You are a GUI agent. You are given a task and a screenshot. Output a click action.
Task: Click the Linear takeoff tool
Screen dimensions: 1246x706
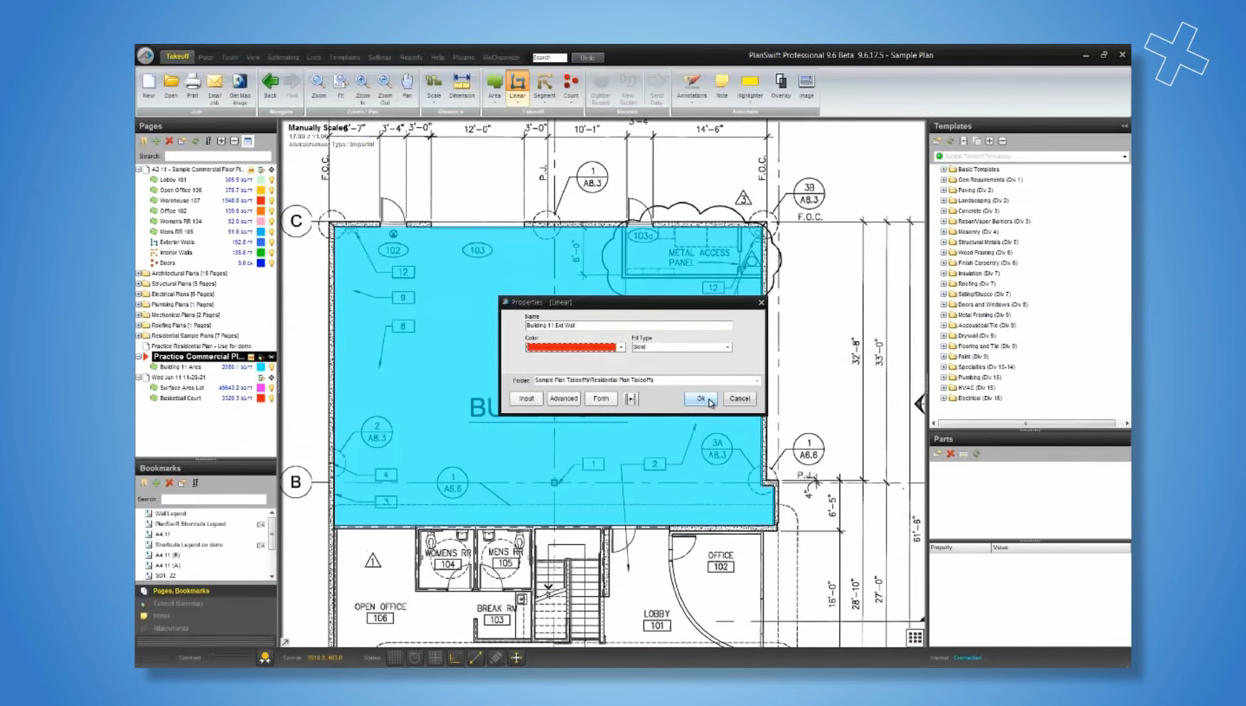click(x=517, y=86)
